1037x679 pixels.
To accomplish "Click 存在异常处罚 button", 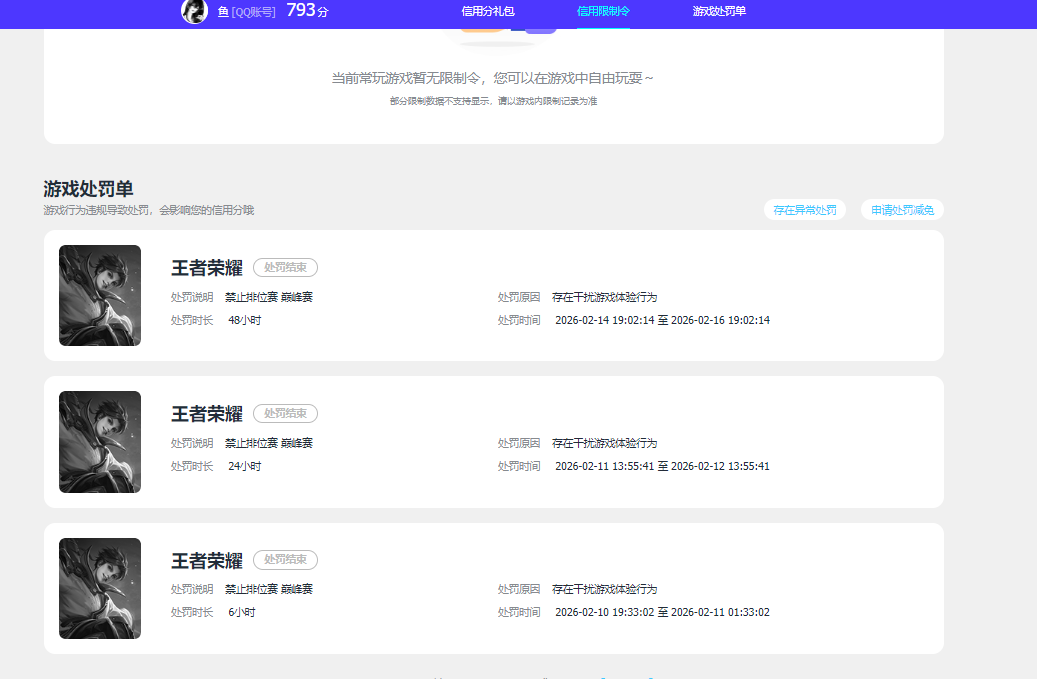I will tap(805, 210).
